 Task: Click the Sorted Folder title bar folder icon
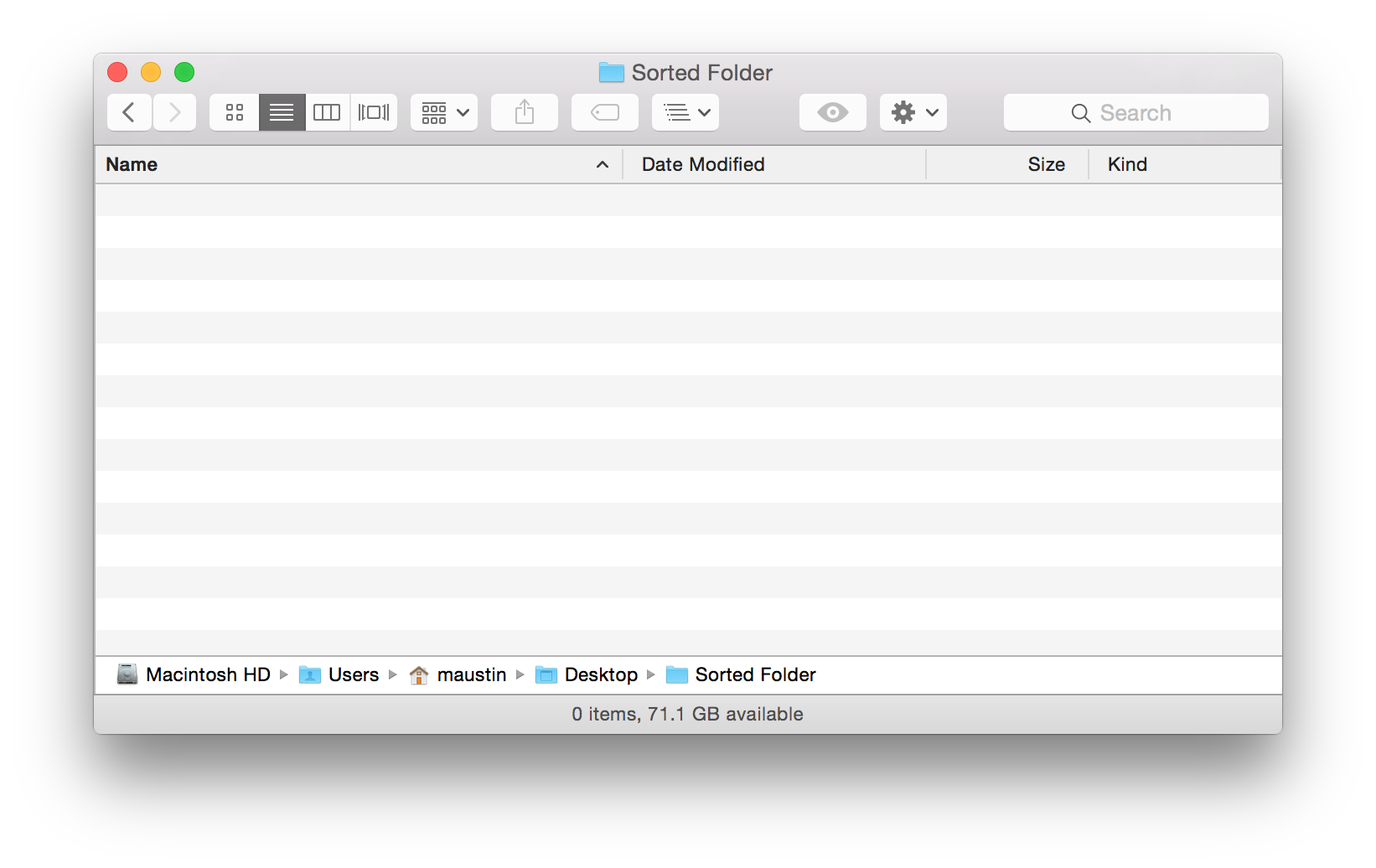(x=612, y=72)
